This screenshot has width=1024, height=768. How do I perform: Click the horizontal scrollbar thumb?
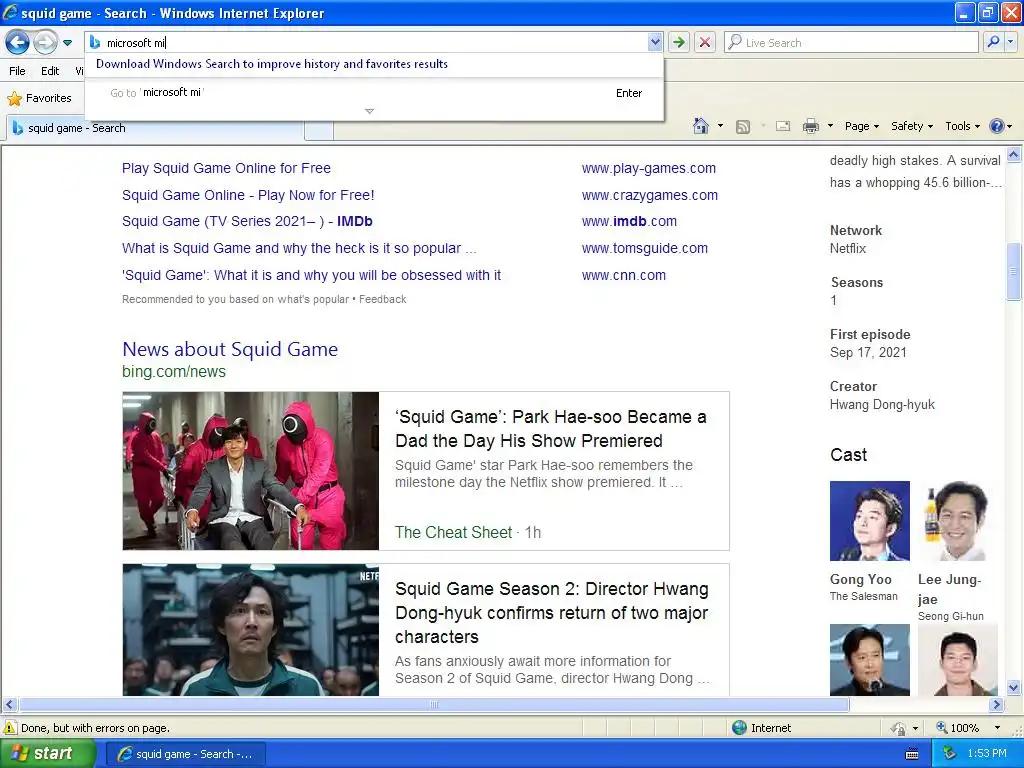point(434,705)
